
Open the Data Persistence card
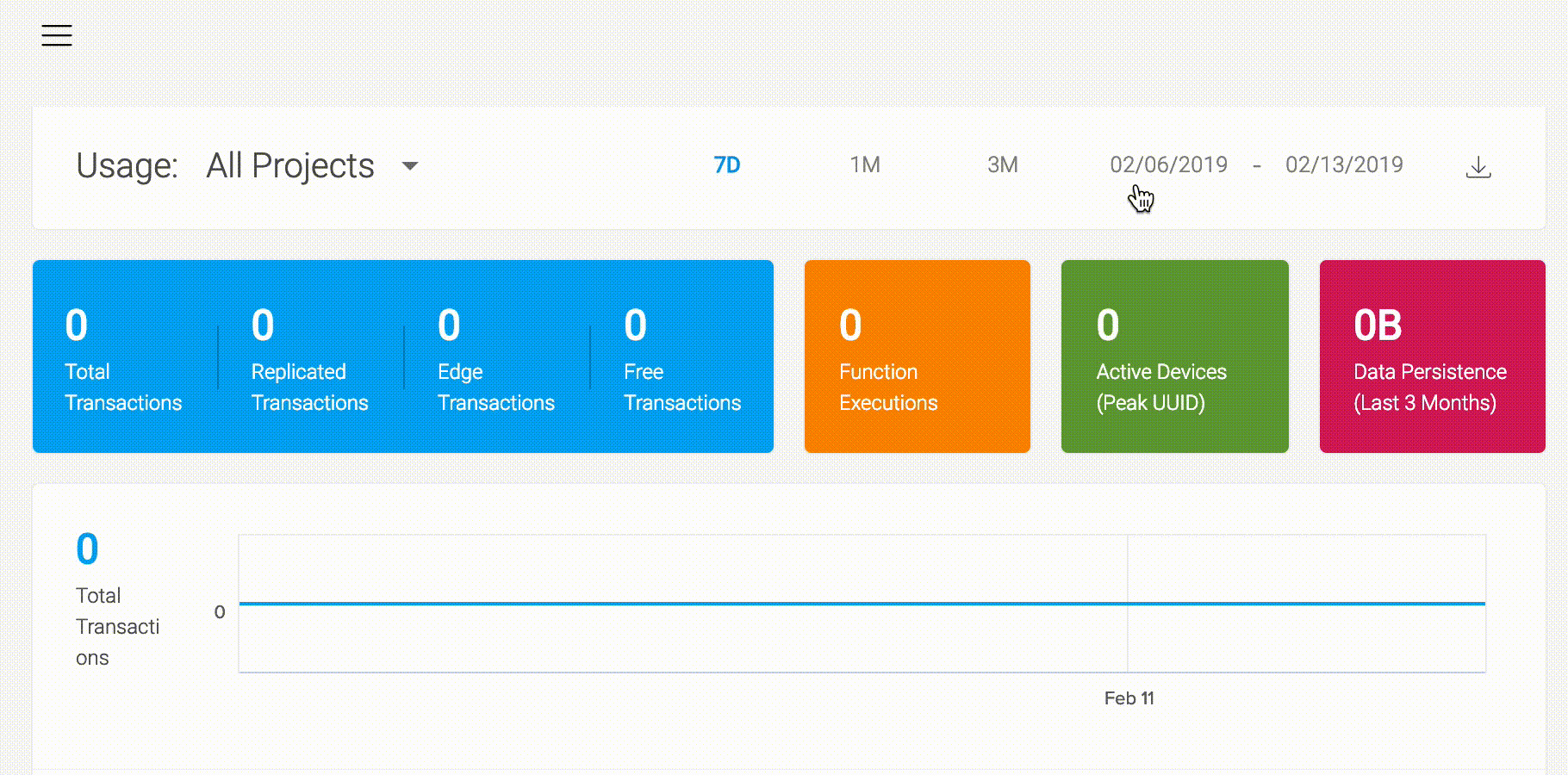(1431, 357)
